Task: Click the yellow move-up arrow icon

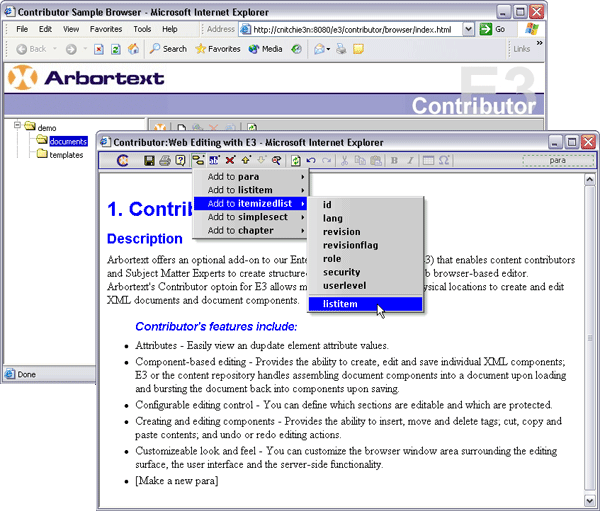Action: [x=246, y=160]
